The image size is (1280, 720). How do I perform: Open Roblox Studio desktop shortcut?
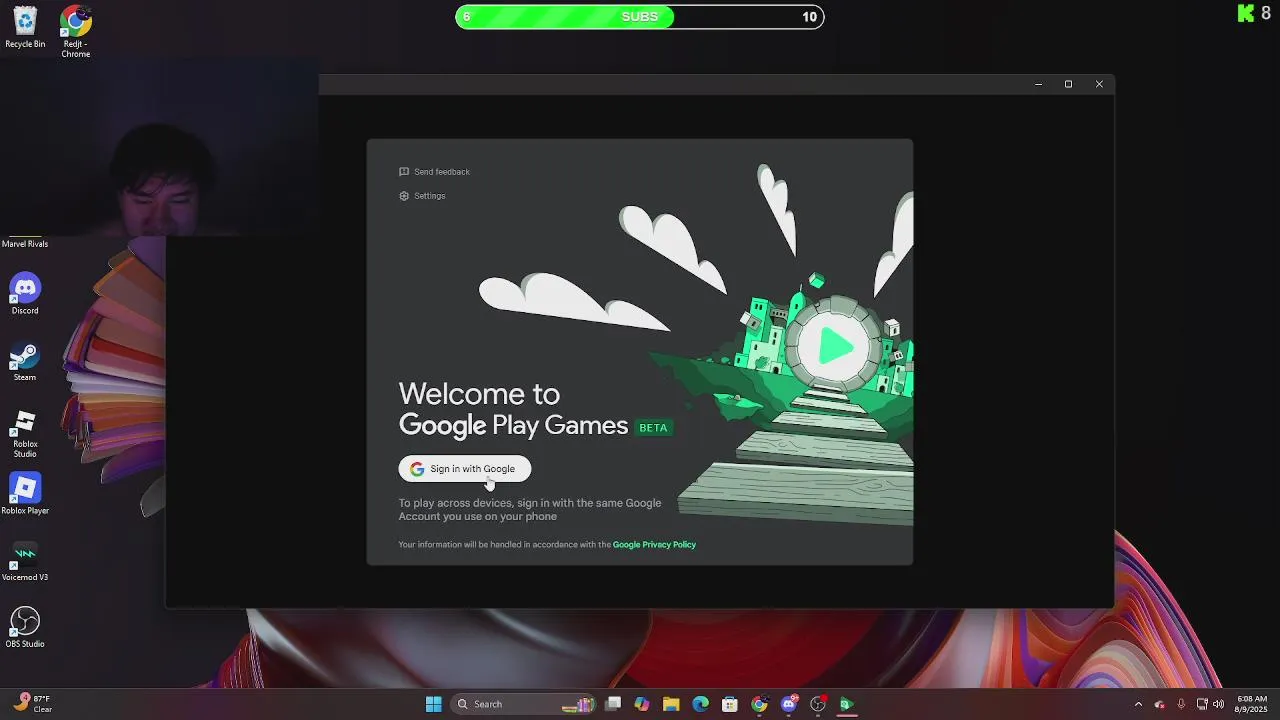[25, 434]
